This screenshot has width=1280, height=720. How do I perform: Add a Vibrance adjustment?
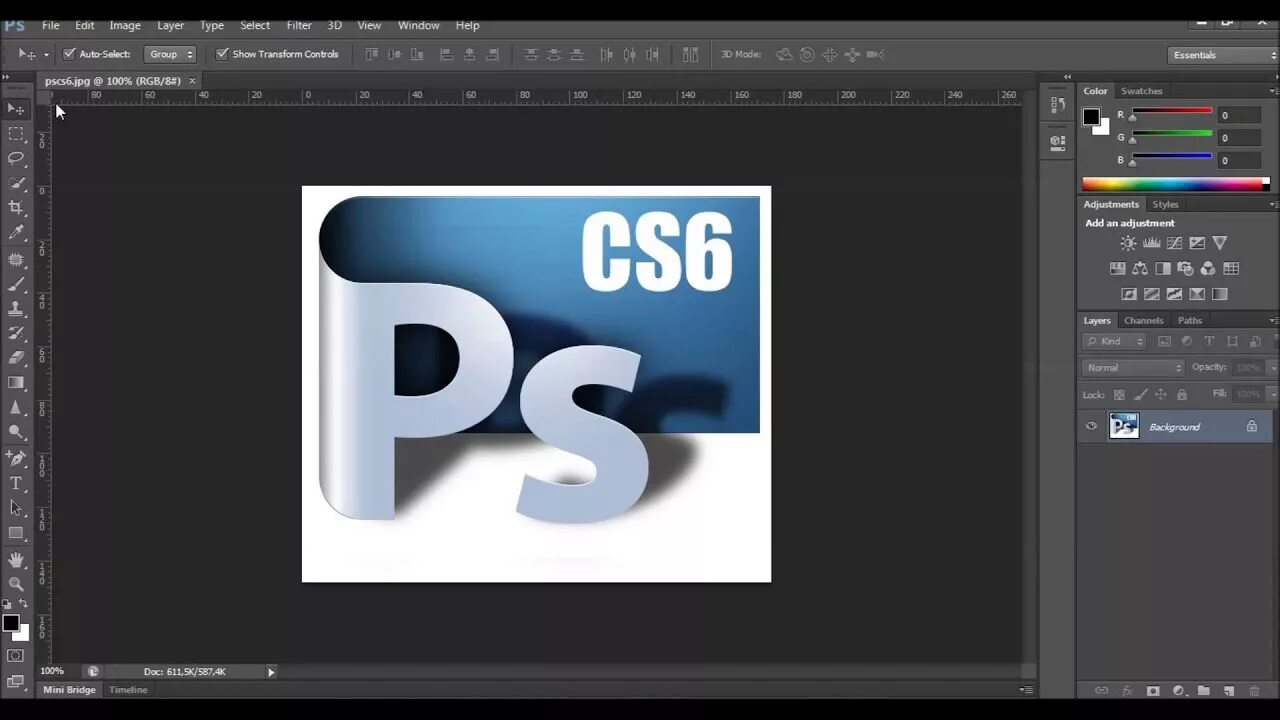[x=1220, y=243]
